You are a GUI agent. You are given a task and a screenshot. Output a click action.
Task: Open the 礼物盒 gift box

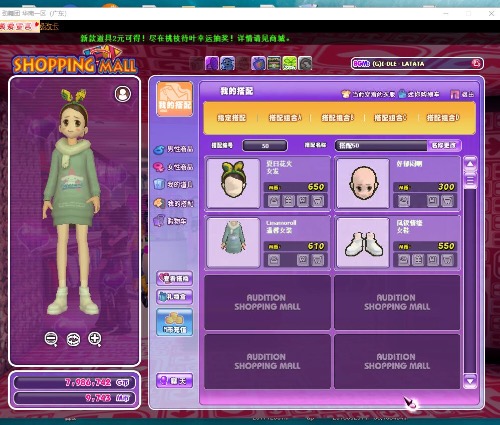[175, 296]
